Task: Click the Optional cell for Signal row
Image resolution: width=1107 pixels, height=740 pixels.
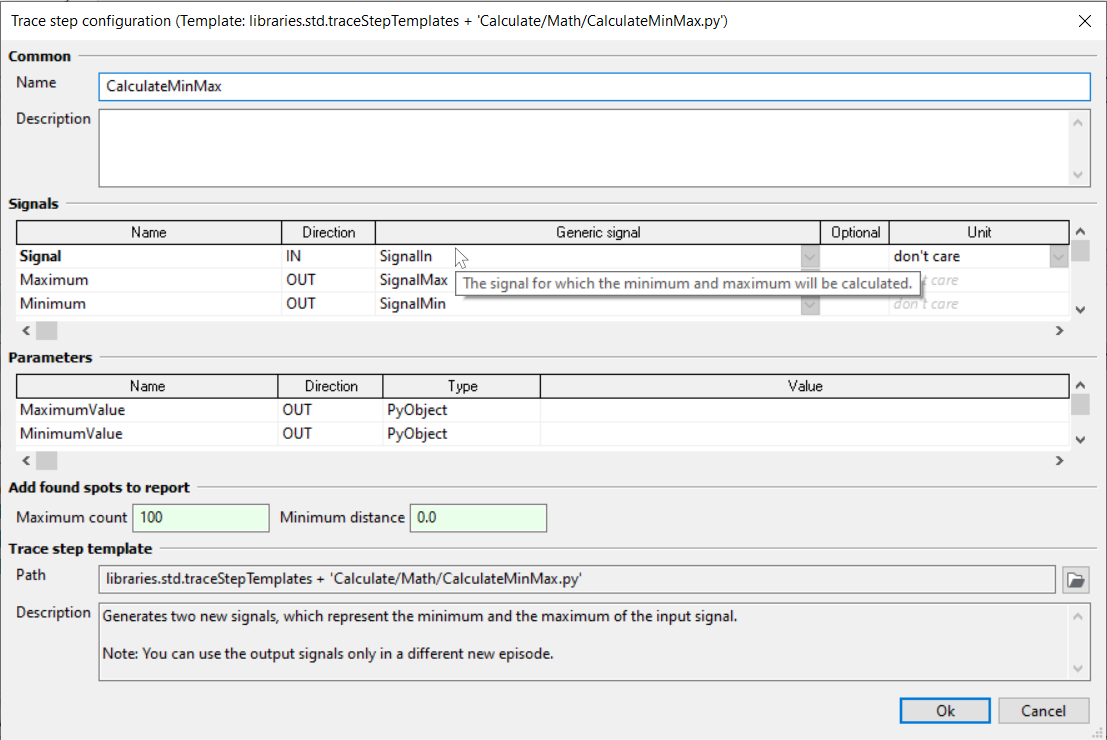Action: point(855,256)
